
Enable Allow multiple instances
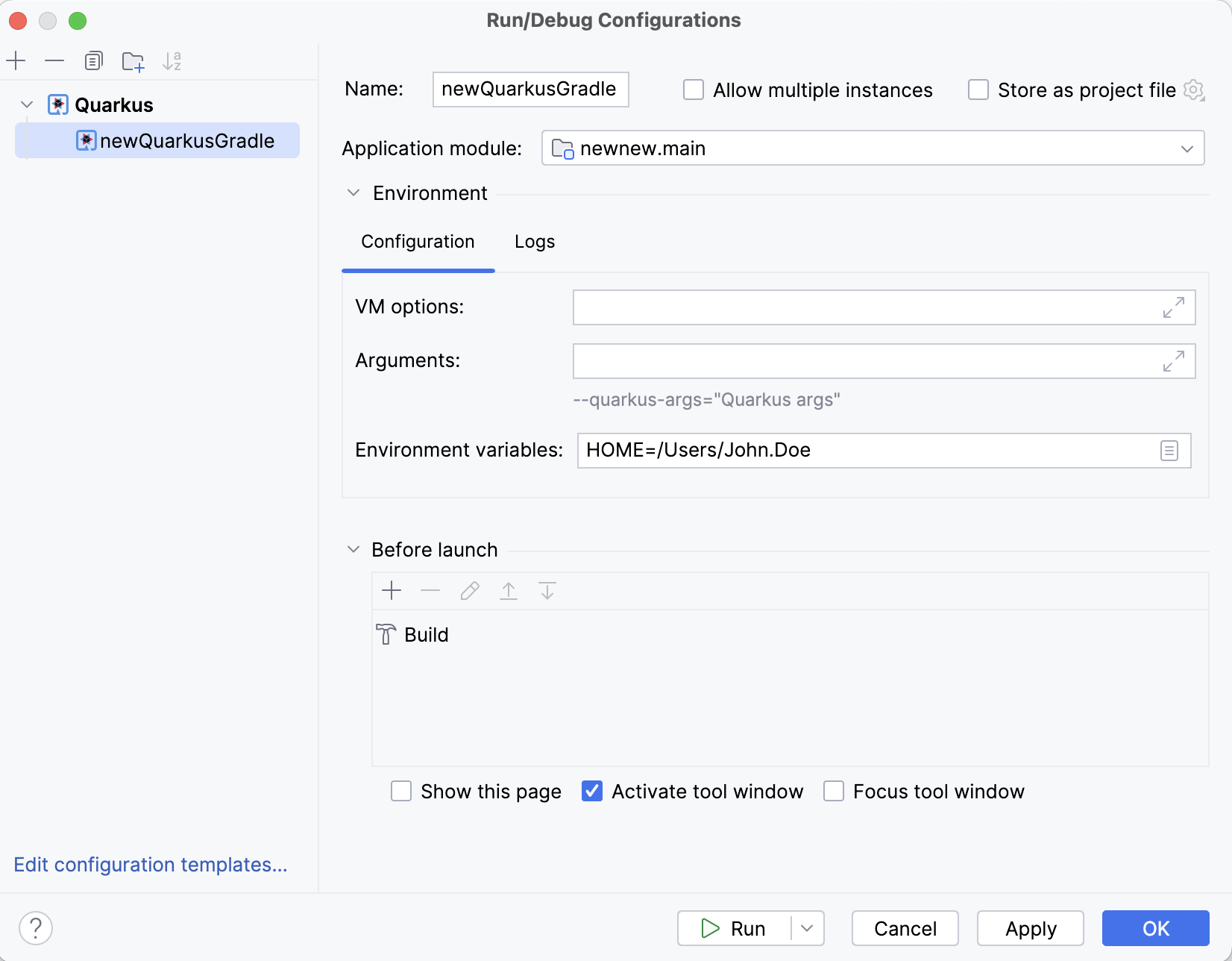tap(694, 90)
